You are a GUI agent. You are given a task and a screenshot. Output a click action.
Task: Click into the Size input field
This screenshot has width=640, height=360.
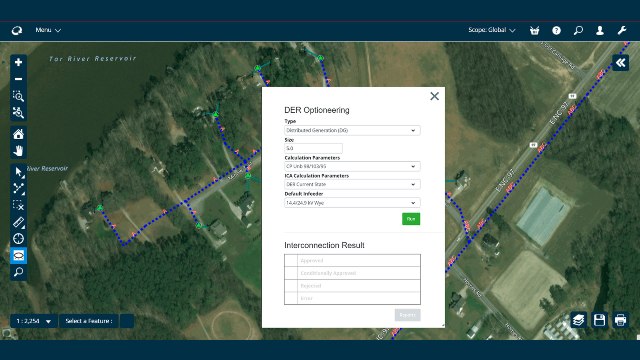(x=313, y=148)
